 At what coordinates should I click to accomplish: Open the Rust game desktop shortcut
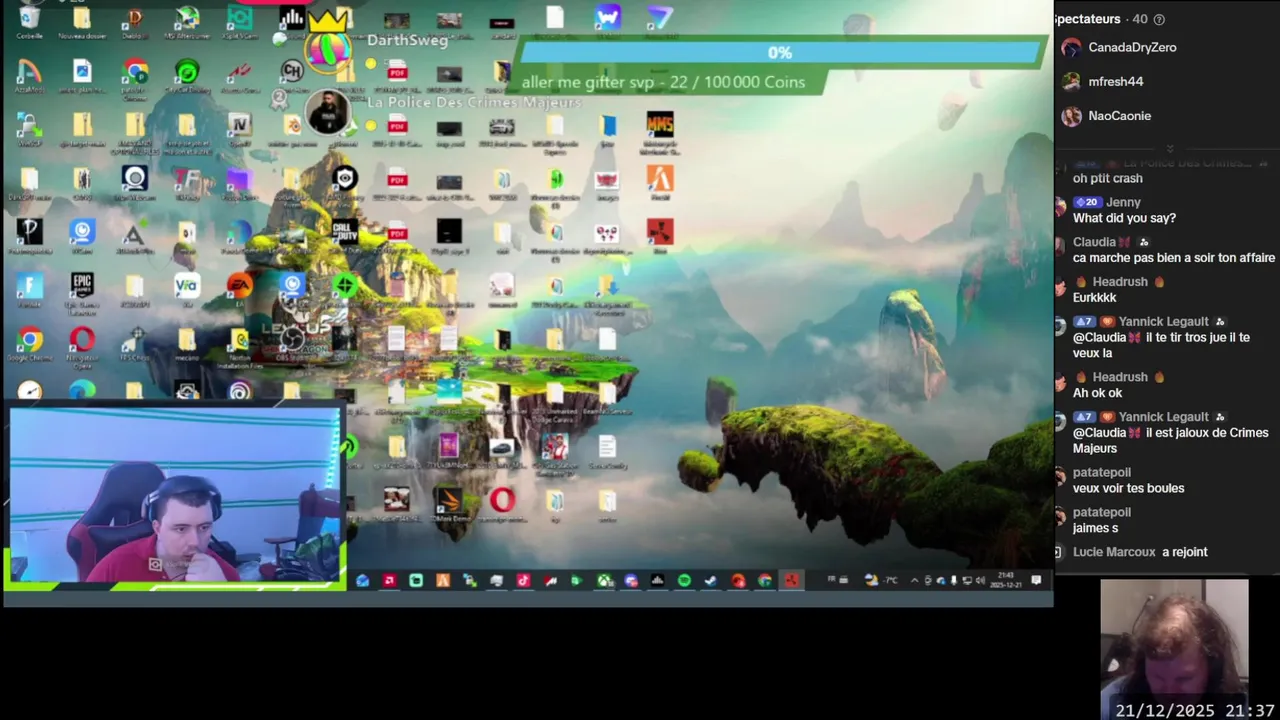(659, 236)
